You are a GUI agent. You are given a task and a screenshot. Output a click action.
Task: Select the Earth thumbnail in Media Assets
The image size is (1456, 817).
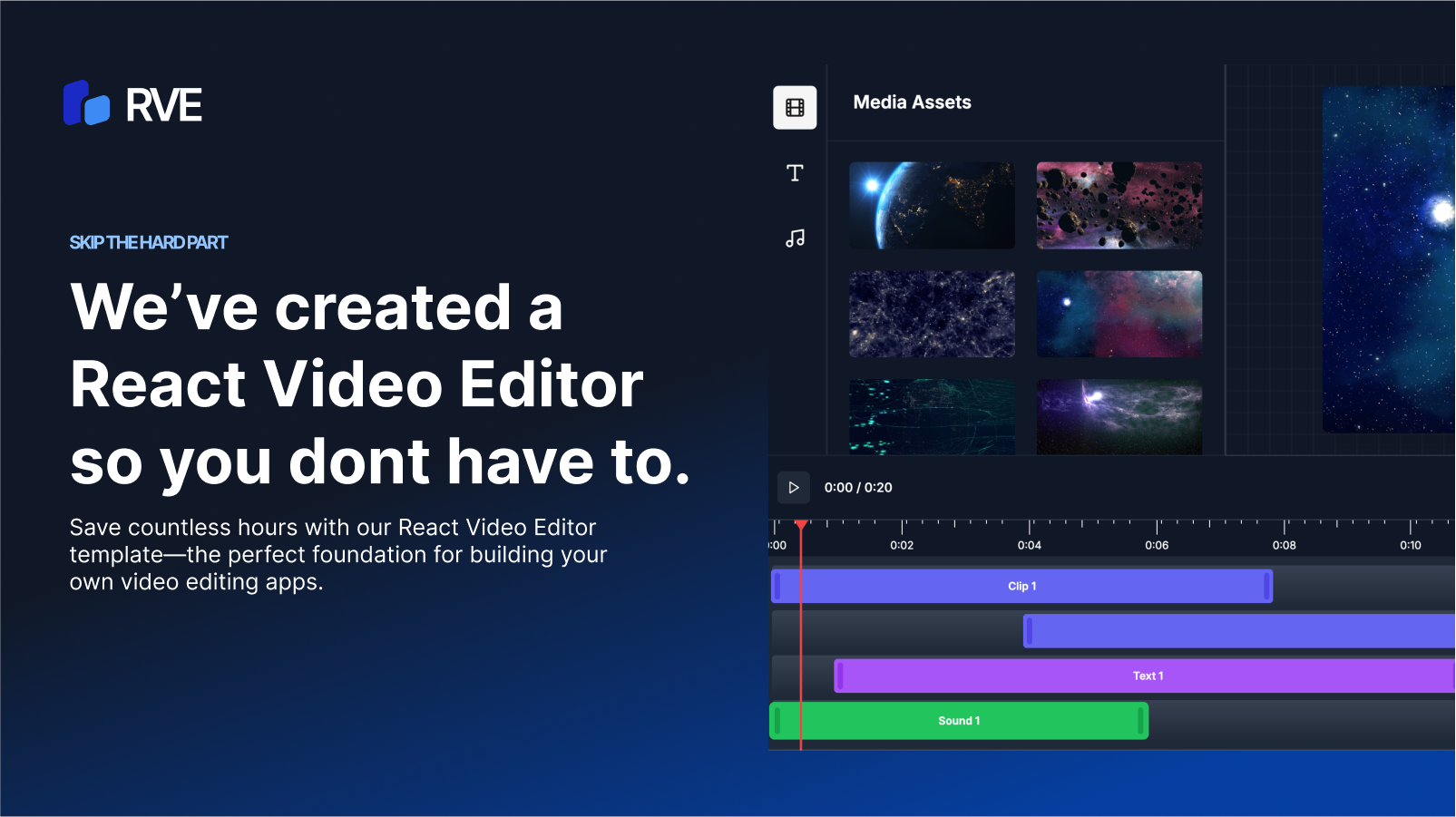coord(931,205)
